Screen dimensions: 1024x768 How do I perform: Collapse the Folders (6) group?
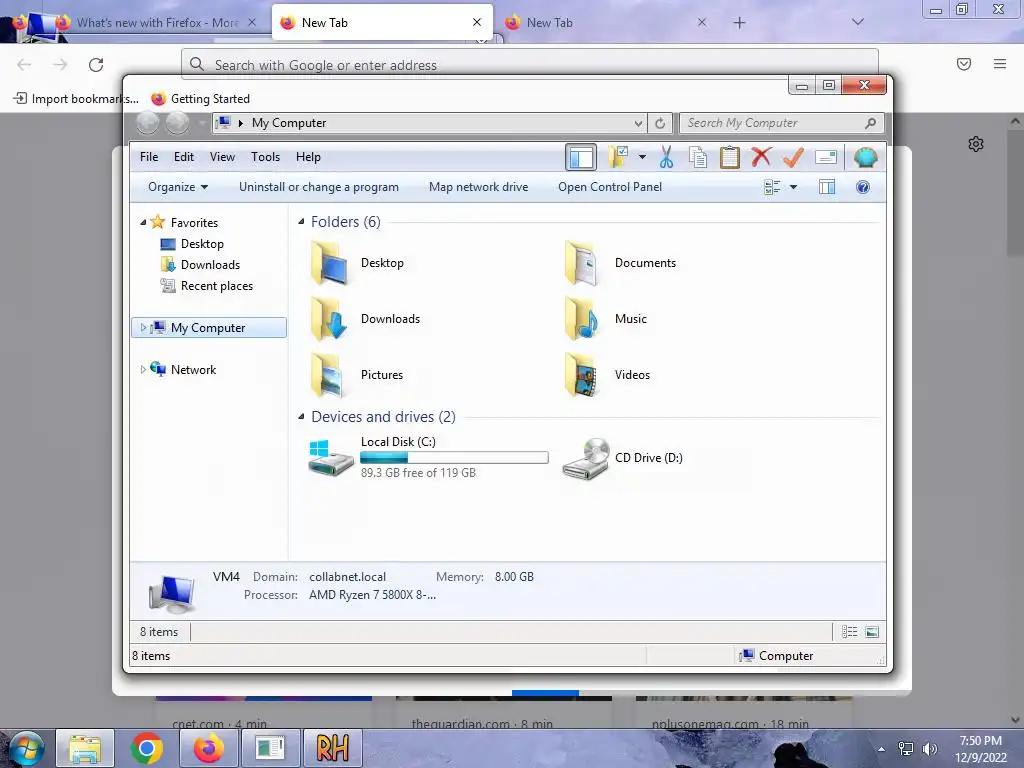[x=301, y=222]
